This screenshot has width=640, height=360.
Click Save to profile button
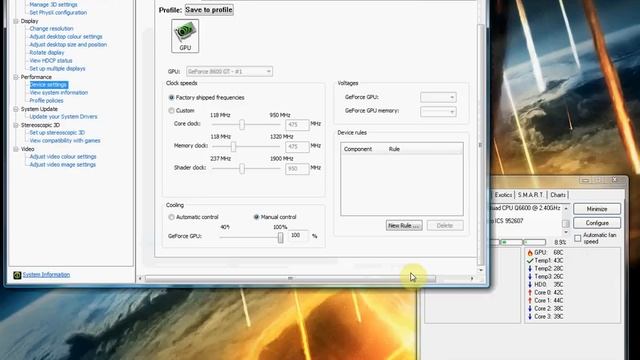coord(209,10)
